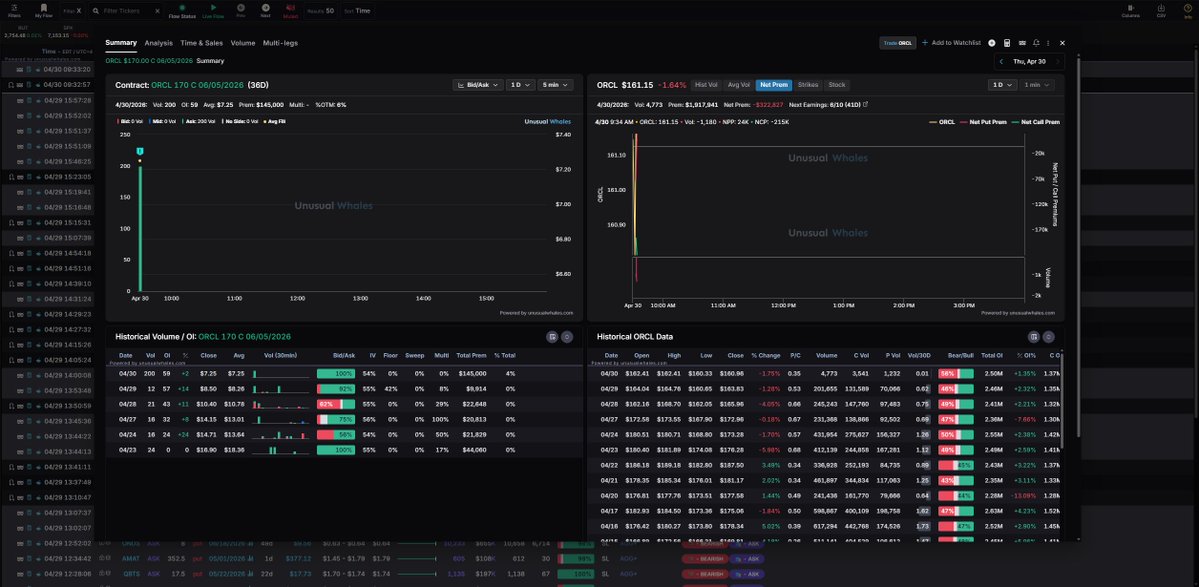Open Historical Volume / OI table columns icon
The image size is (1199, 587).
pyautogui.click(x=552, y=336)
